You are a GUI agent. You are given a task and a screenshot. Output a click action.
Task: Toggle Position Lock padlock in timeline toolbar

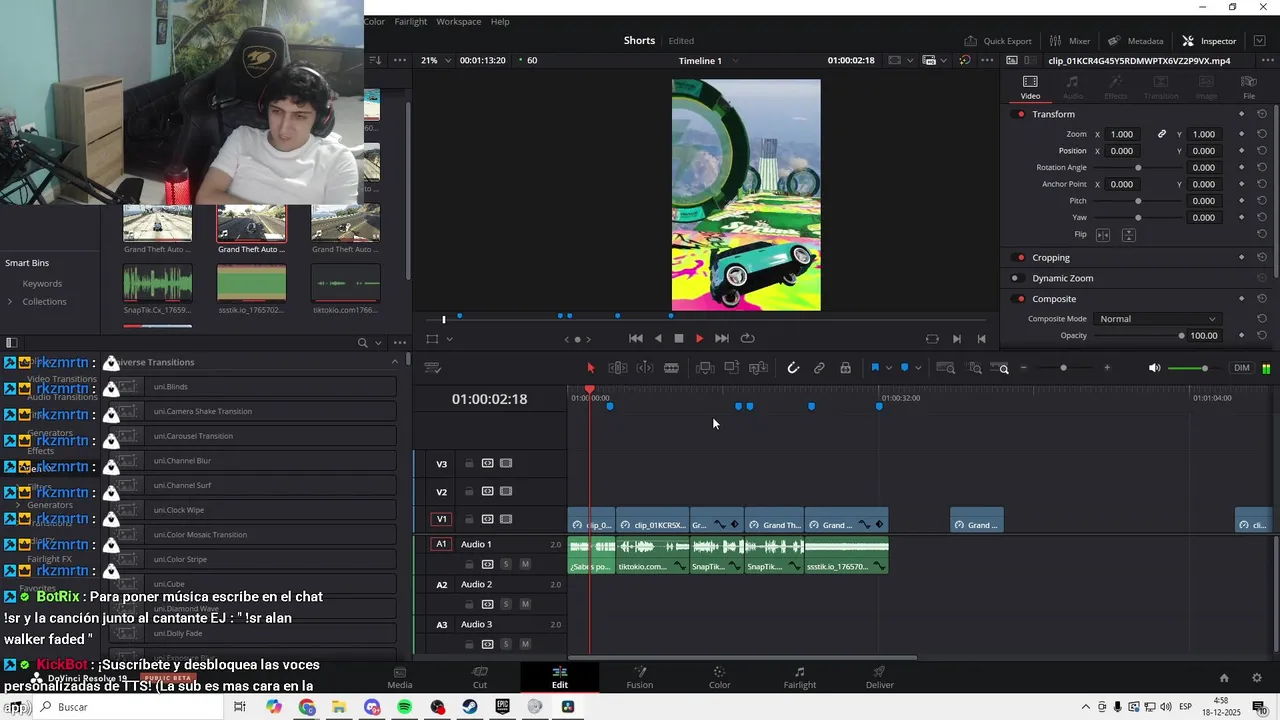tap(845, 368)
